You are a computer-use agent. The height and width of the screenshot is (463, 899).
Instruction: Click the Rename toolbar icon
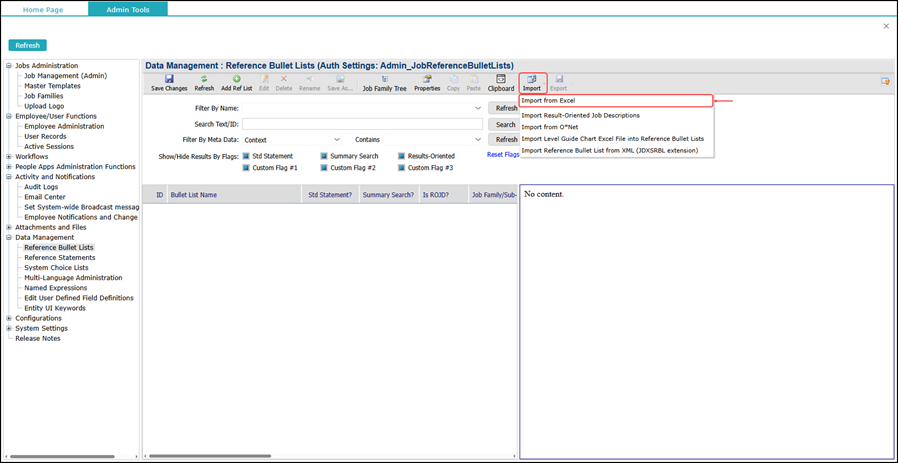[x=309, y=83]
